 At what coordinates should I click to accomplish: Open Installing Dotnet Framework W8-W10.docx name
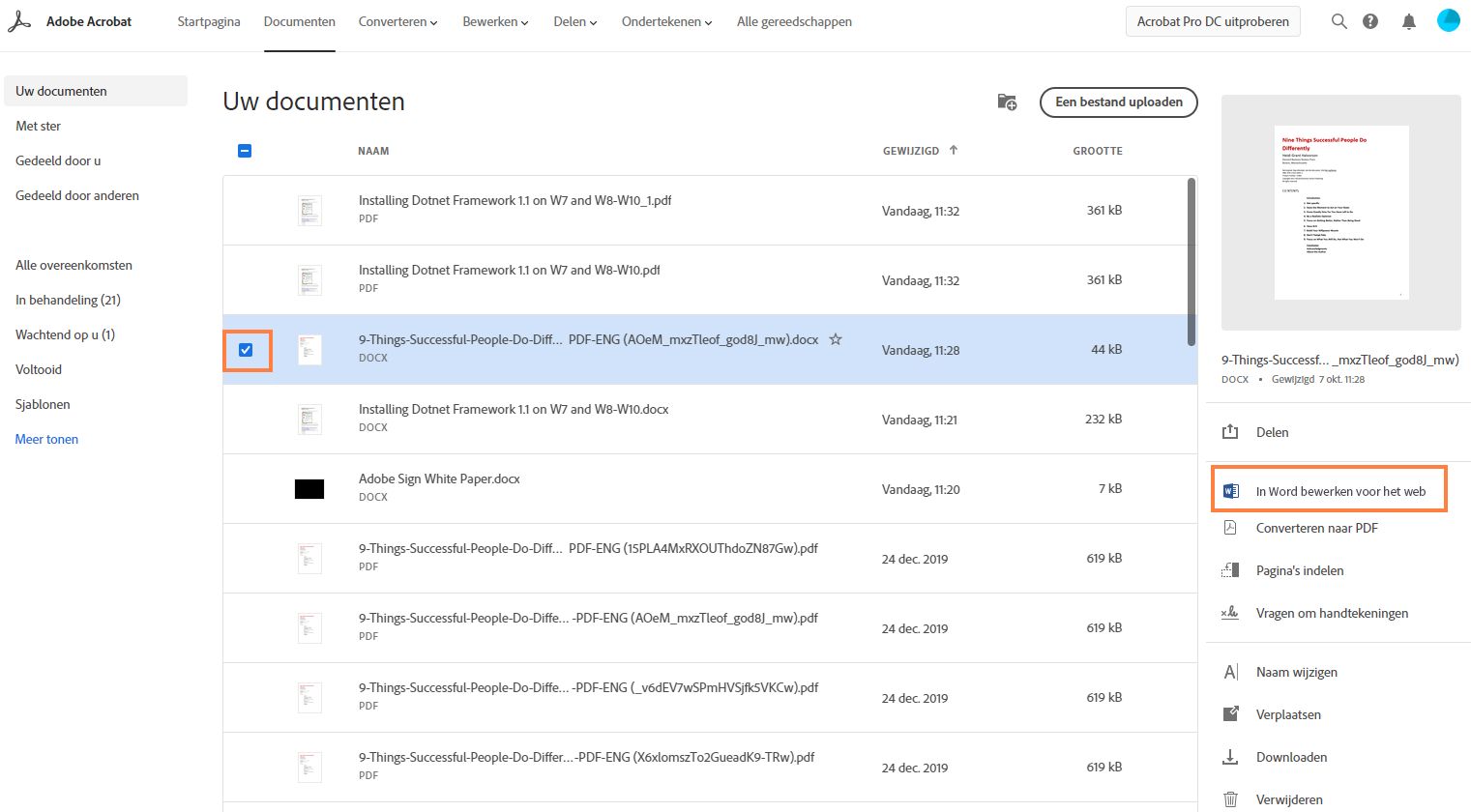514,409
